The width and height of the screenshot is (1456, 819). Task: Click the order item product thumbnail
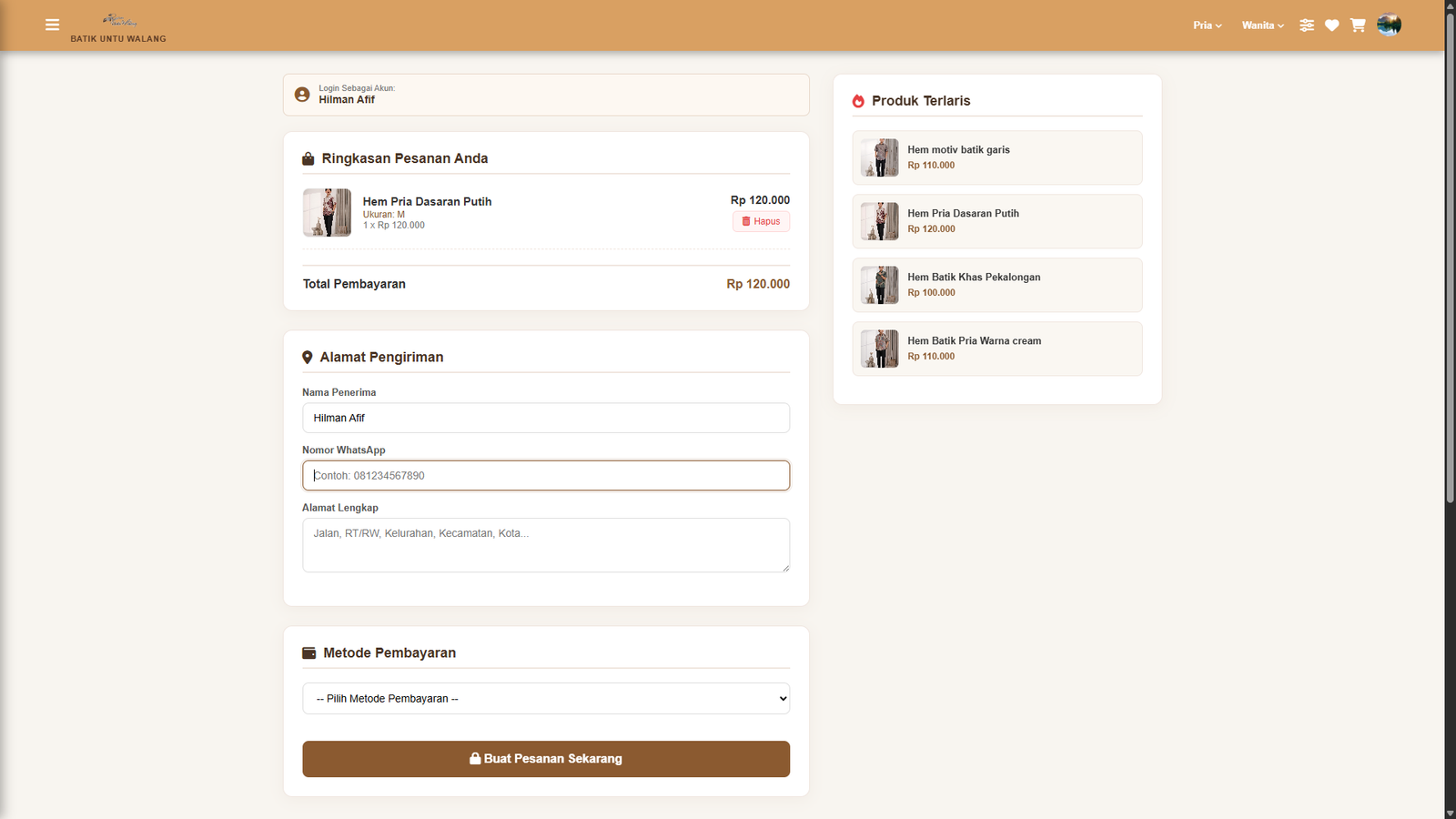coord(327,213)
